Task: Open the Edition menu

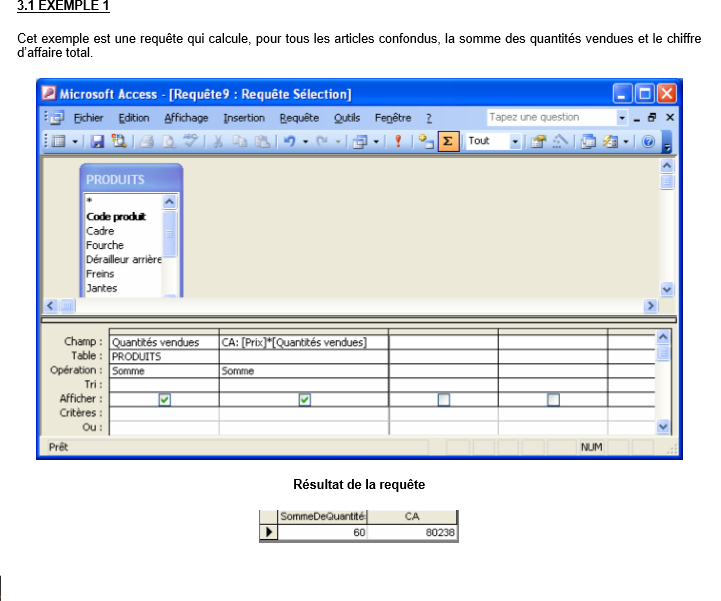Action: point(134,118)
